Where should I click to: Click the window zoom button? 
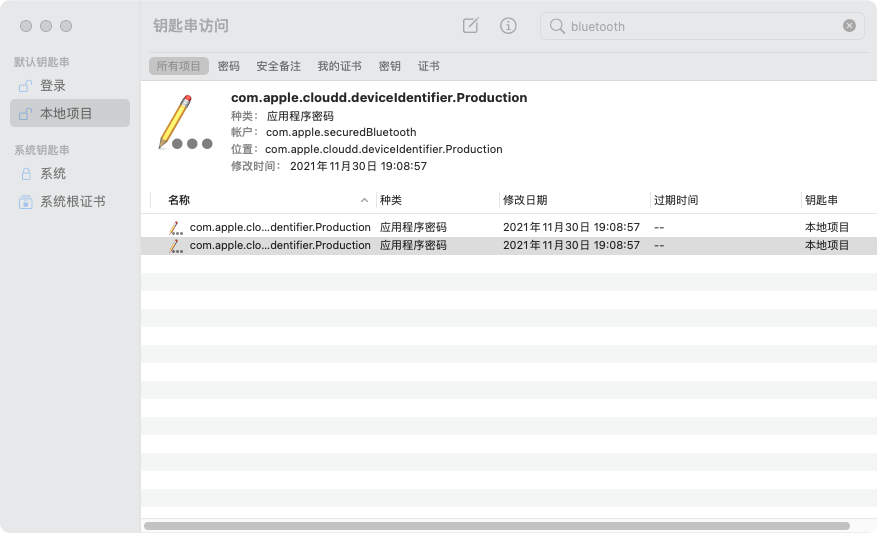[x=66, y=26]
